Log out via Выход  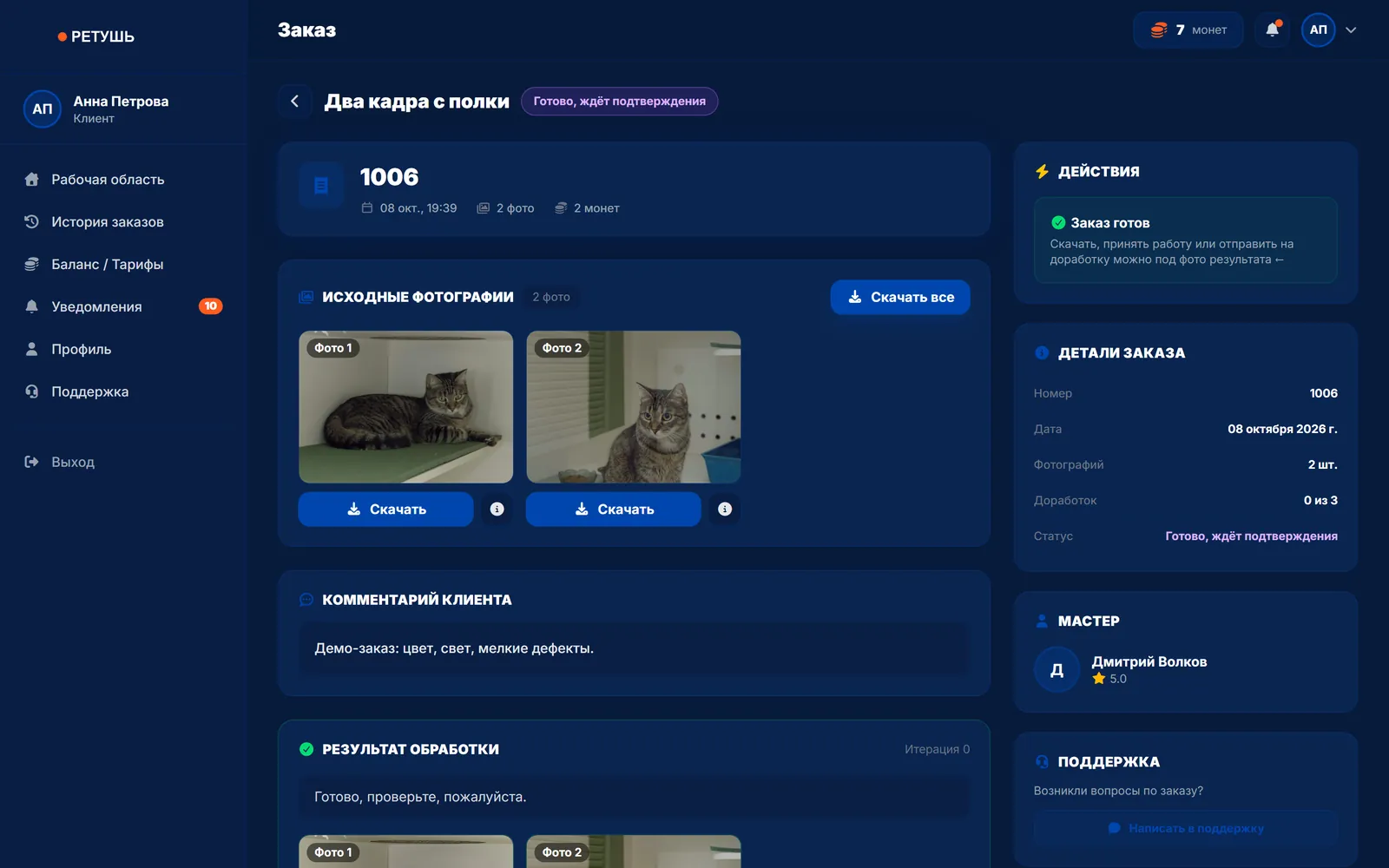(124, 462)
